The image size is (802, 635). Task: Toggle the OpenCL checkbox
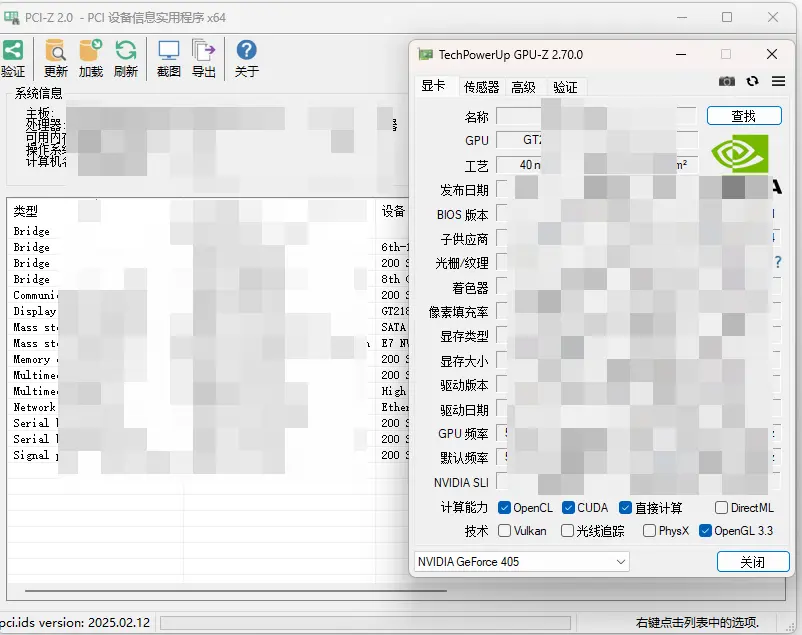[504, 508]
